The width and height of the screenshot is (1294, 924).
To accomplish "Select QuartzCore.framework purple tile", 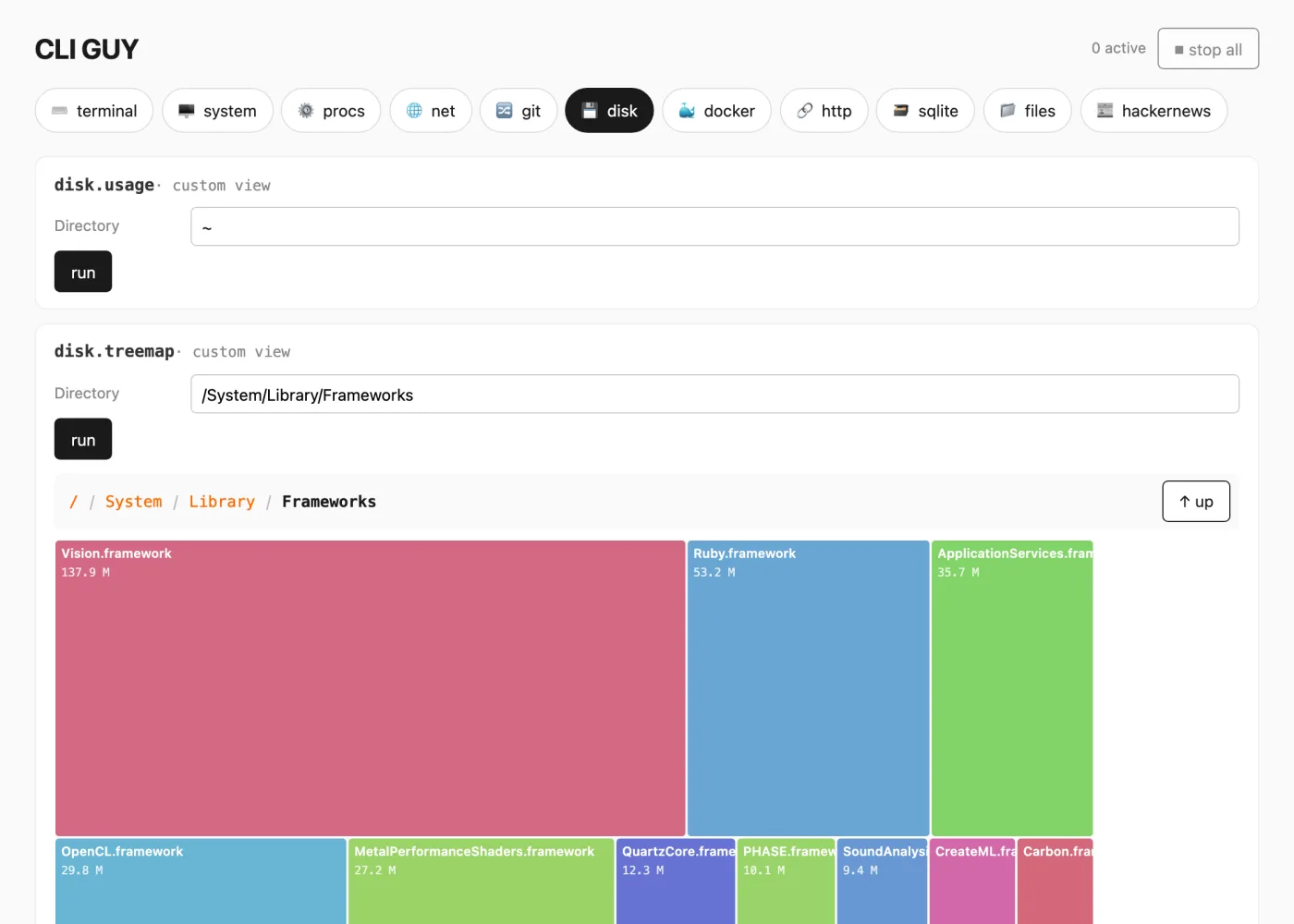I will point(676,881).
